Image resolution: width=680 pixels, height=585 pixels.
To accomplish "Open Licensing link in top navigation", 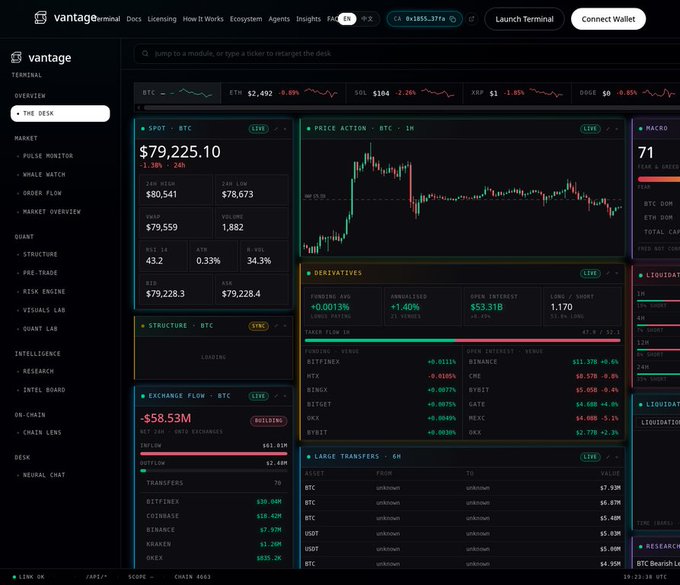I will [x=162, y=19].
